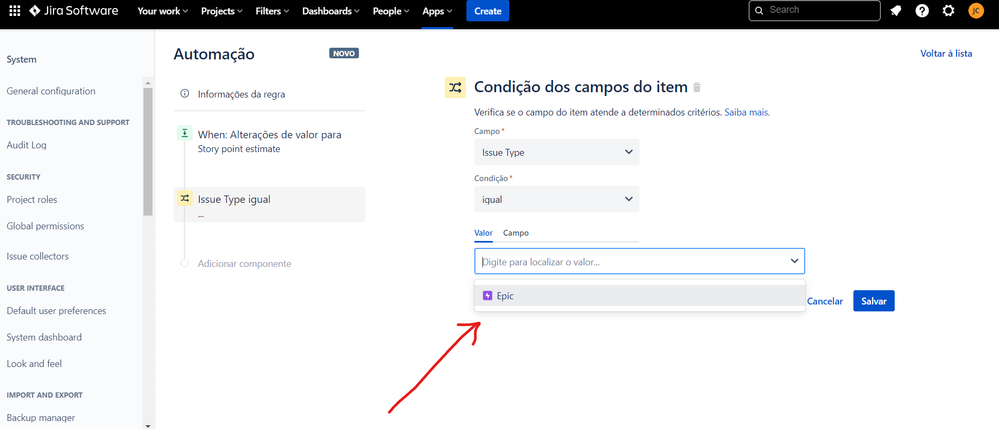Expand the 'igual' condition dropdown
The height and width of the screenshot is (429, 999).
tap(556, 199)
